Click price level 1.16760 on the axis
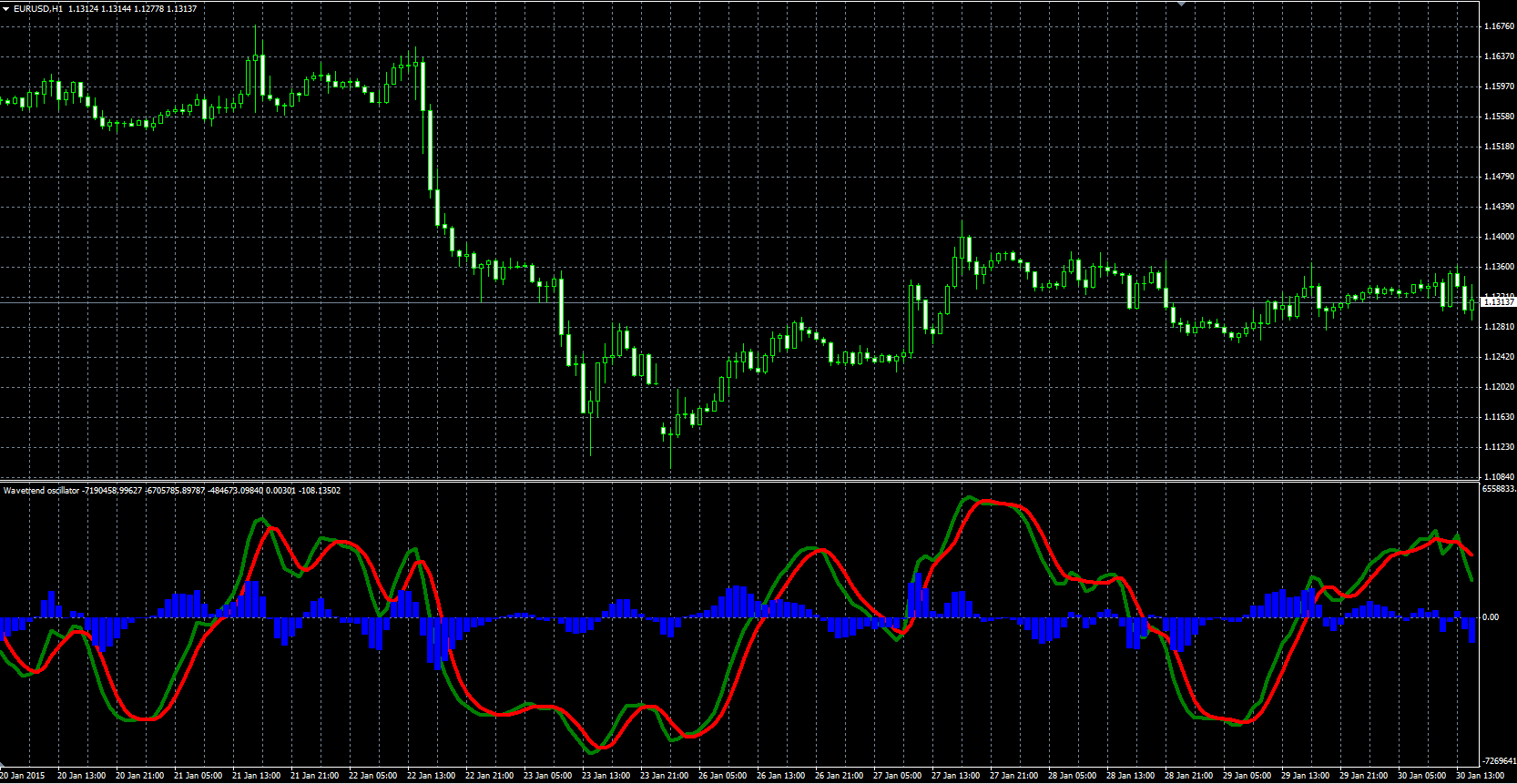The image size is (1517, 784). tap(1499, 26)
